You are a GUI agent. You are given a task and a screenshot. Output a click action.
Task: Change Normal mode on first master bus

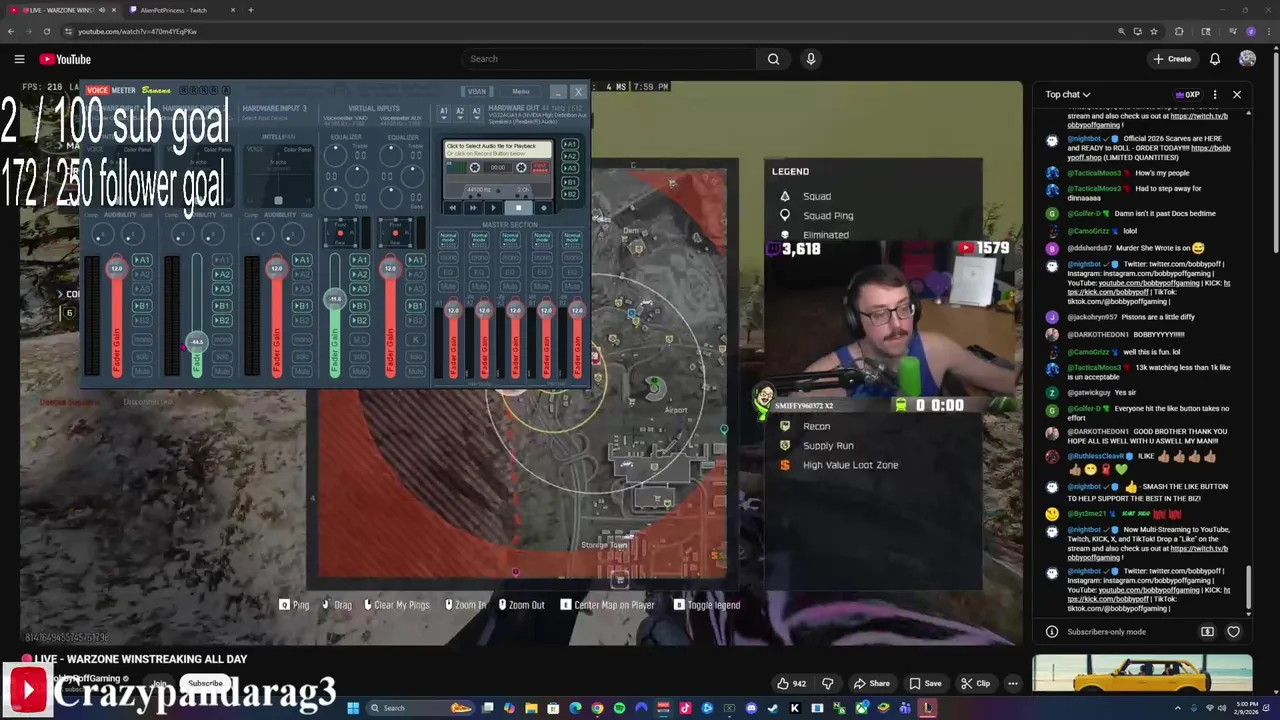click(449, 239)
